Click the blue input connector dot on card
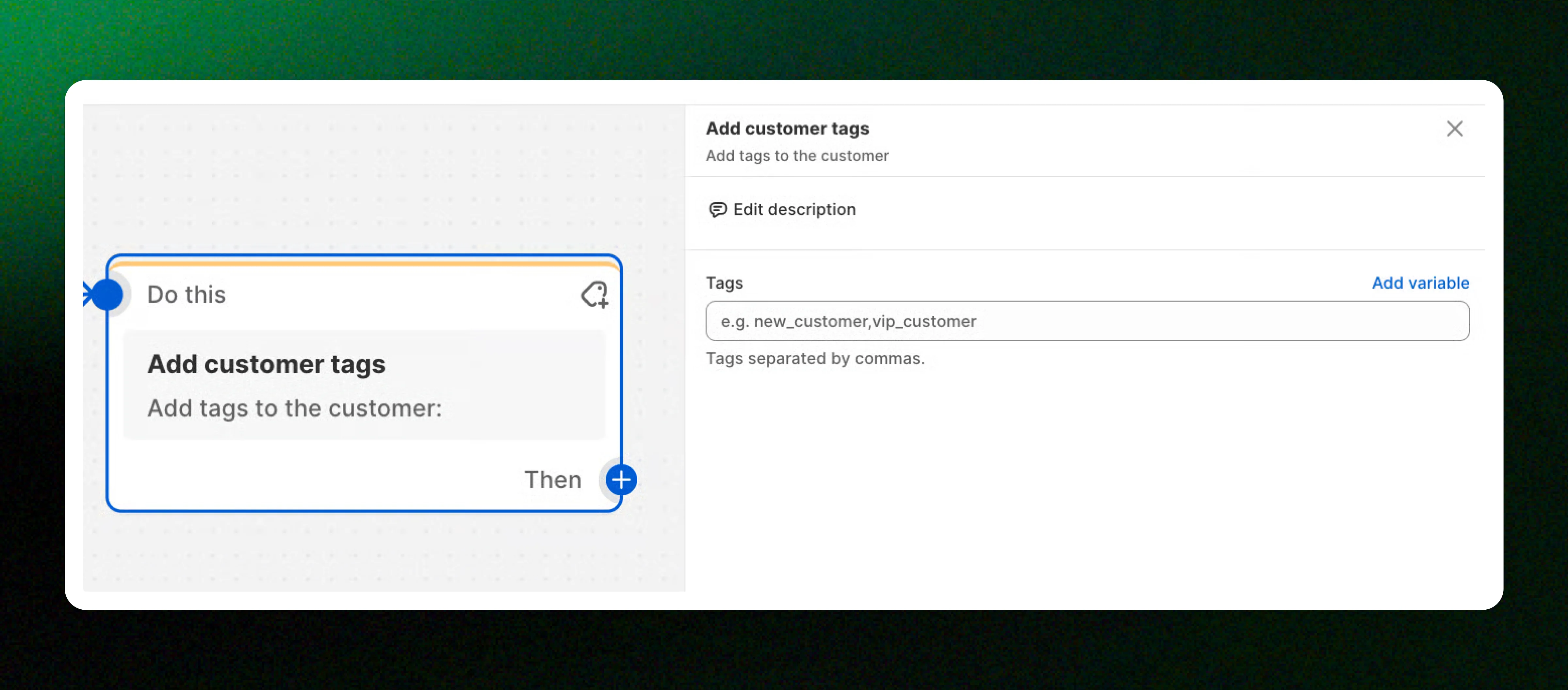 click(107, 295)
